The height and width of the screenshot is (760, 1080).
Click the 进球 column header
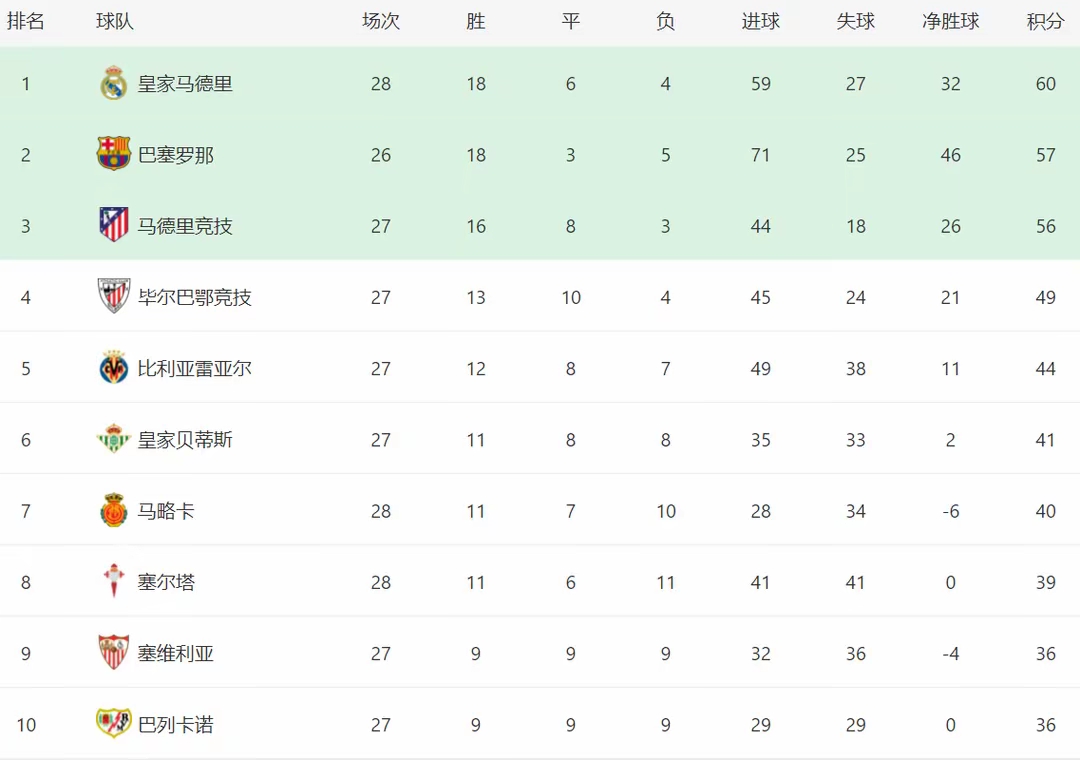(x=760, y=22)
